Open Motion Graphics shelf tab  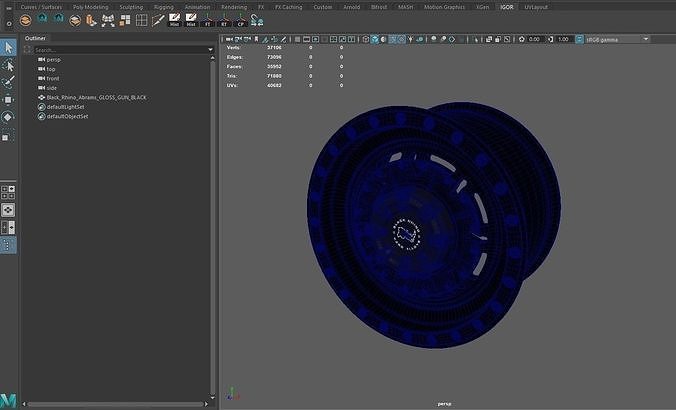444,7
